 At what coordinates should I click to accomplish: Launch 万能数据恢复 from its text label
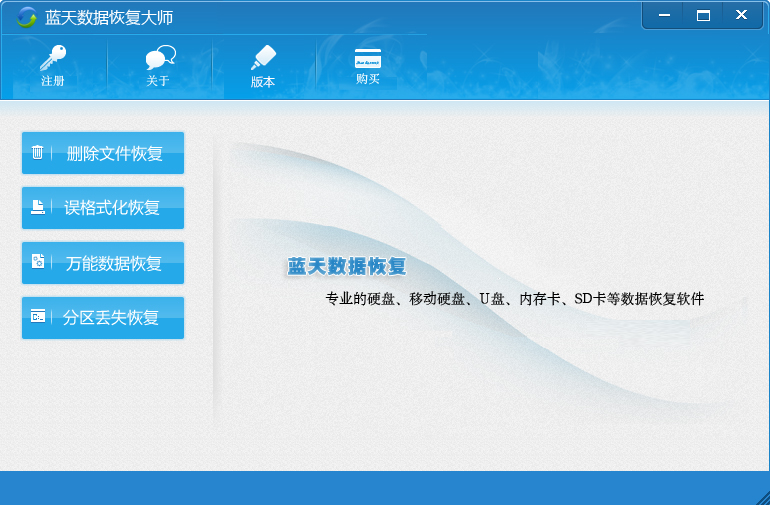(113, 264)
